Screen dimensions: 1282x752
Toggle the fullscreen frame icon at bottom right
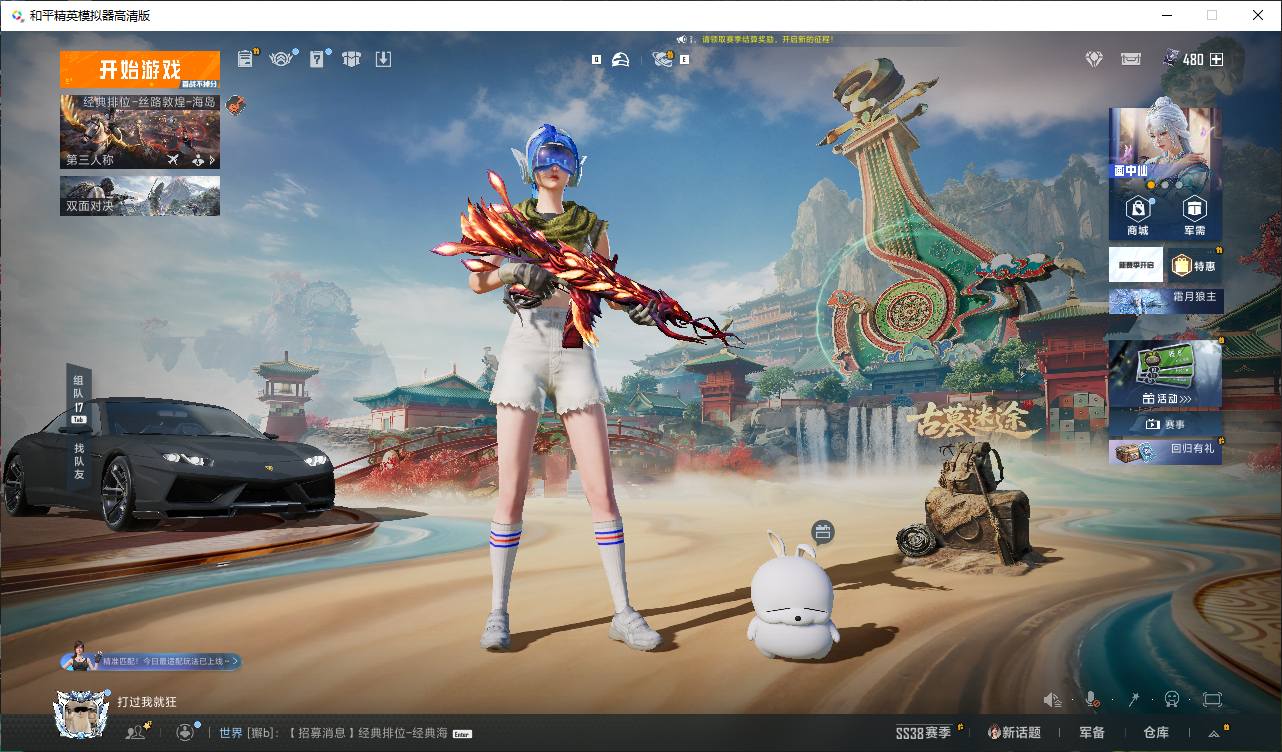(1212, 699)
